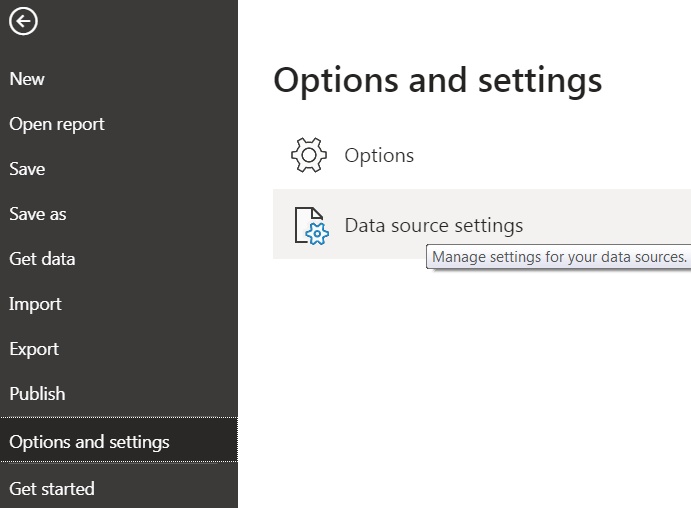This screenshot has width=691, height=508.
Task: Open the Options text label
Action: [379, 155]
